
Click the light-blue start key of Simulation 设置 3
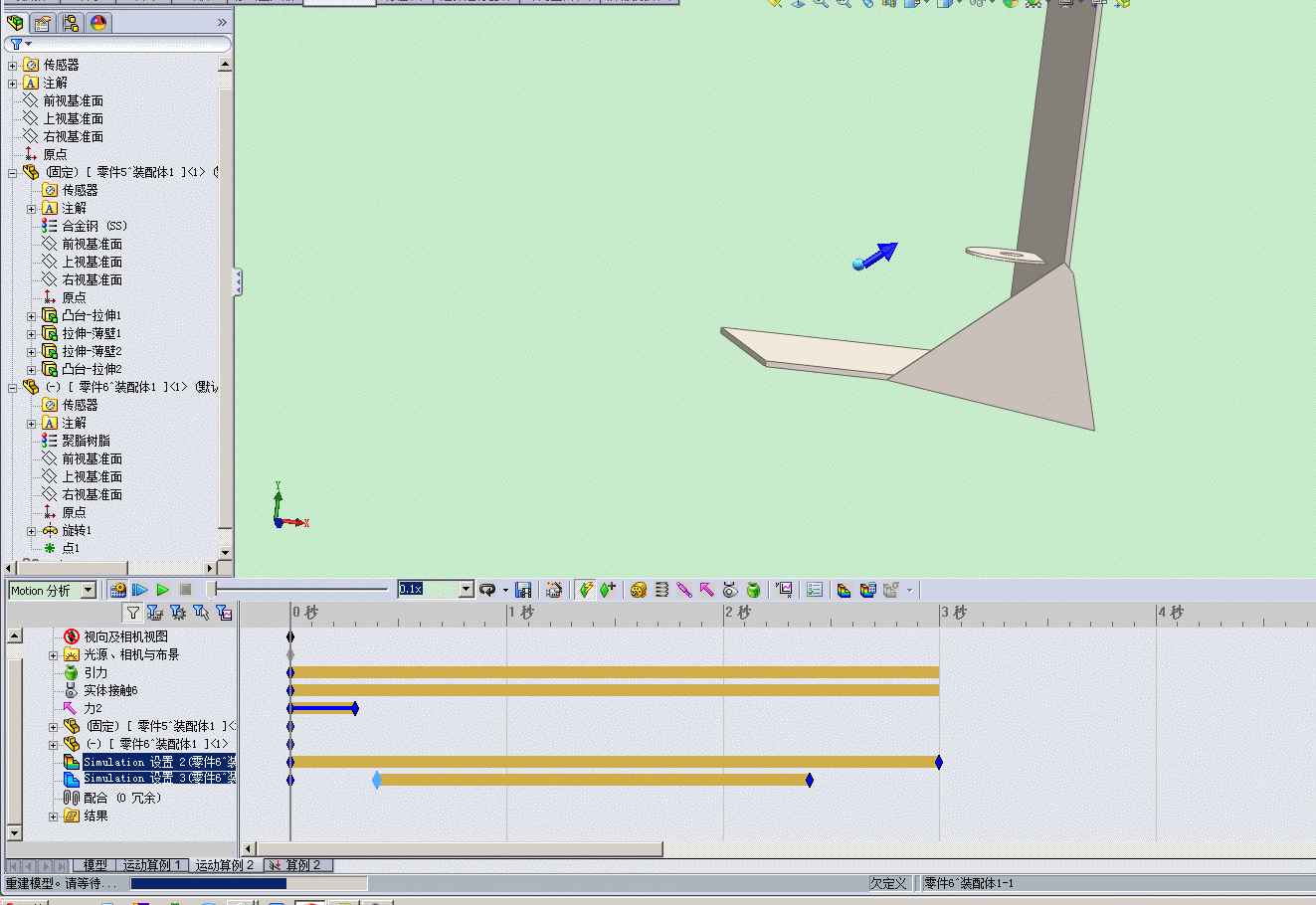[x=377, y=781]
